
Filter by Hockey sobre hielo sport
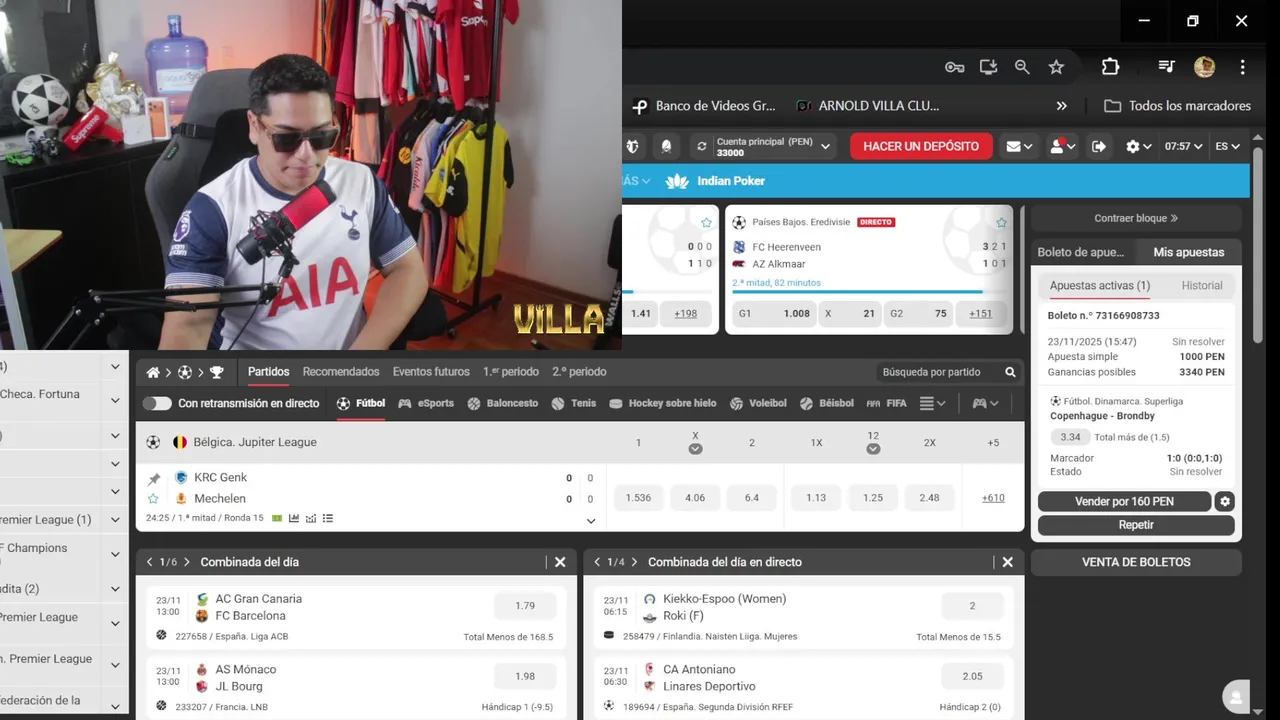coord(662,404)
